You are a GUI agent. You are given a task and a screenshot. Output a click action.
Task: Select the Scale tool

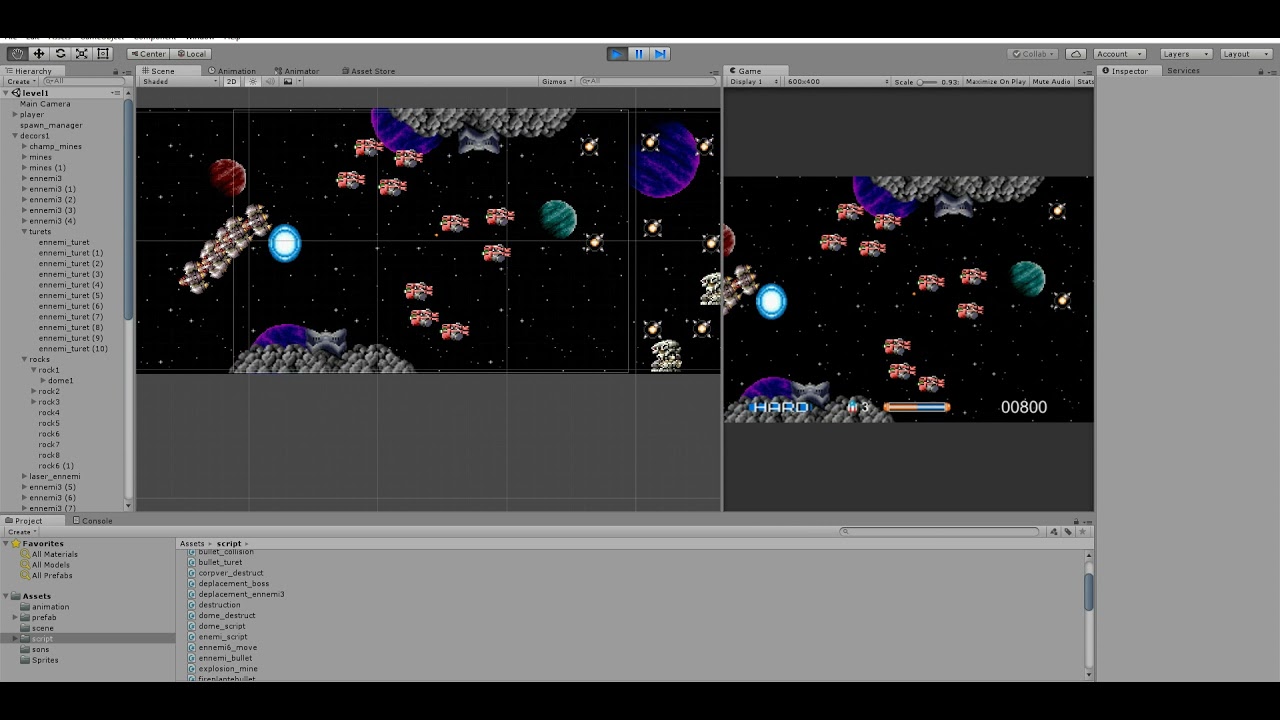tap(81, 54)
